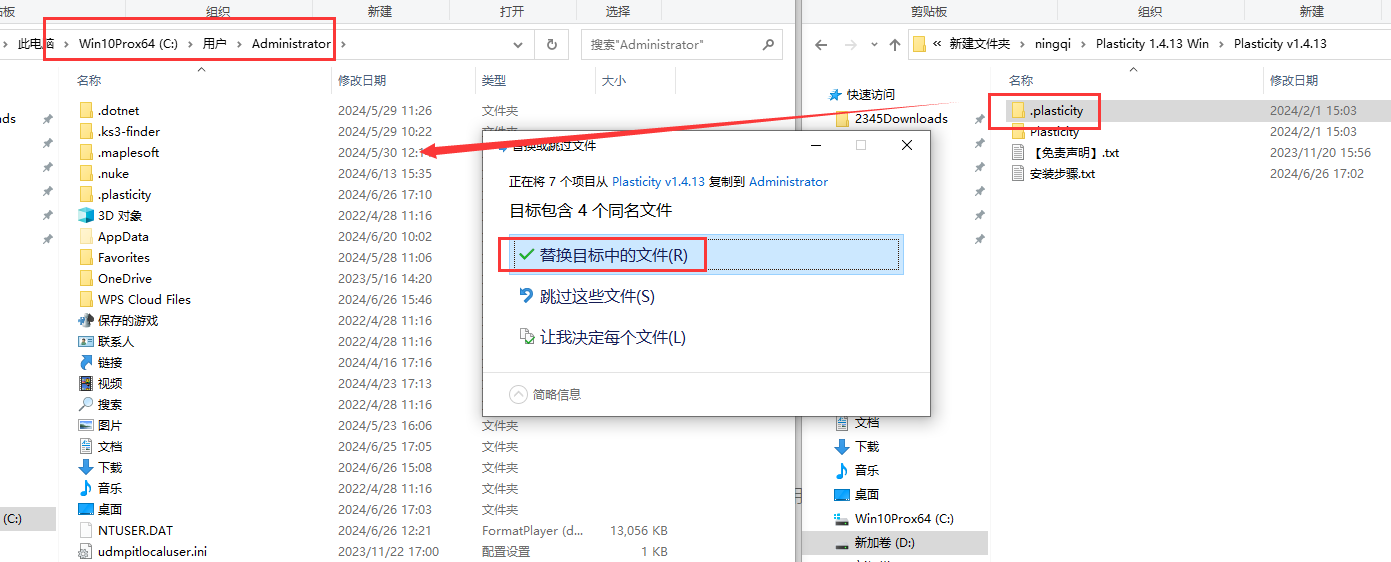The height and width of the screenshot is (562, 1391).
Task: Click into the 搜索"Administrator" search field
Action: pos(670,45)
